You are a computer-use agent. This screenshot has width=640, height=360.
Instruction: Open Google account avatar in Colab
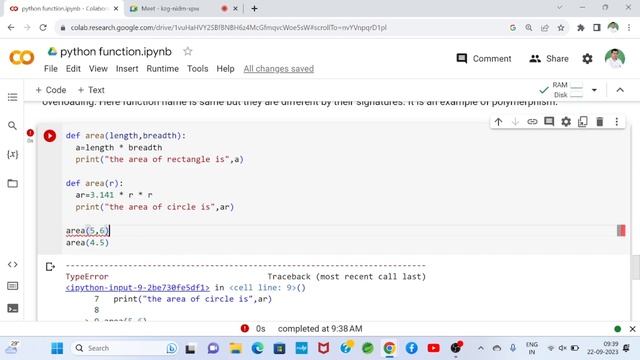(x=615, y=58)
